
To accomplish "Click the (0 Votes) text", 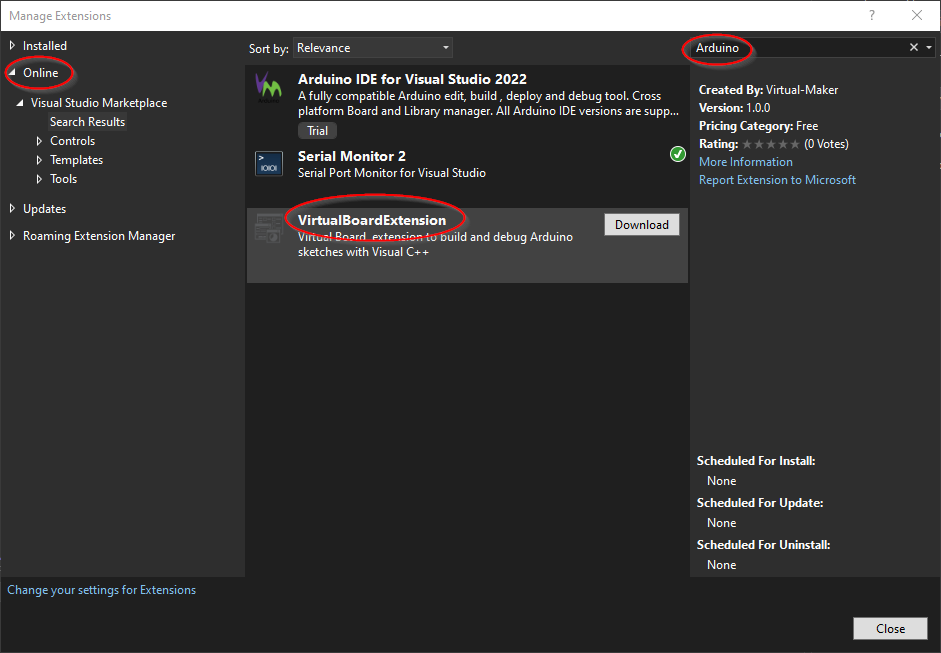I will [x=826, y=144].
